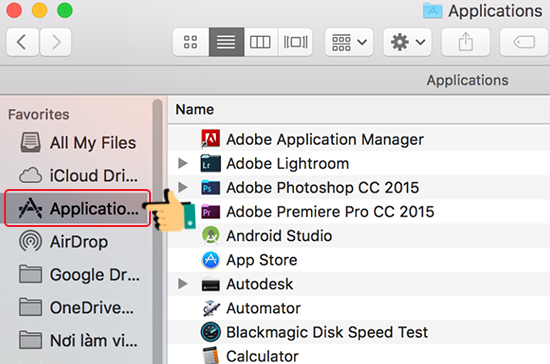Open OneDrive folder in sidebar

click(77, 308)
